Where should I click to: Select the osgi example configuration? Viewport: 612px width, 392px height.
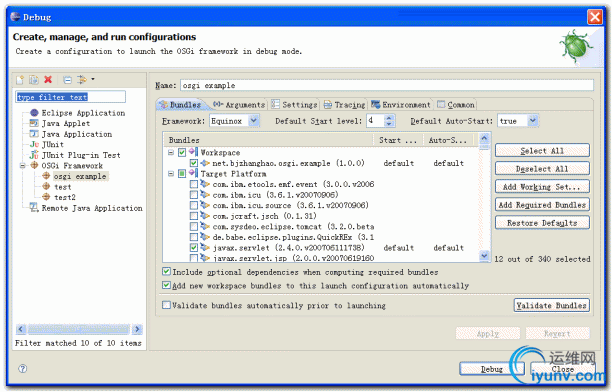tap(80, 176)
